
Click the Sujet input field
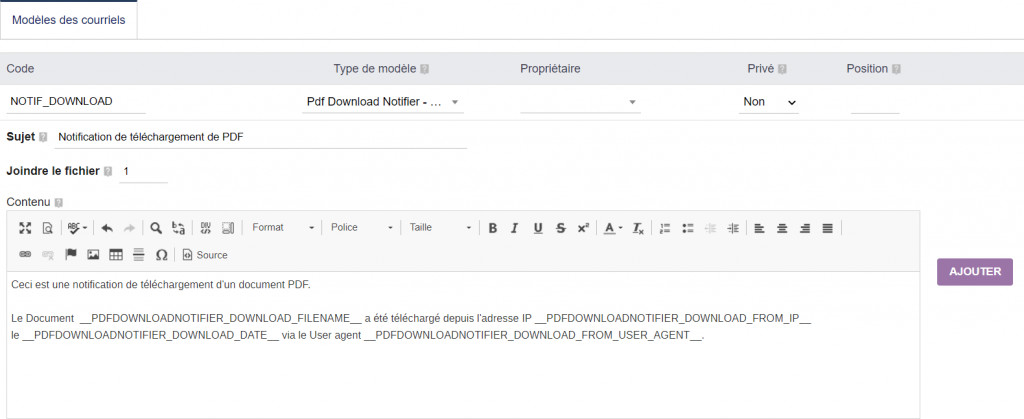point(261,138)
